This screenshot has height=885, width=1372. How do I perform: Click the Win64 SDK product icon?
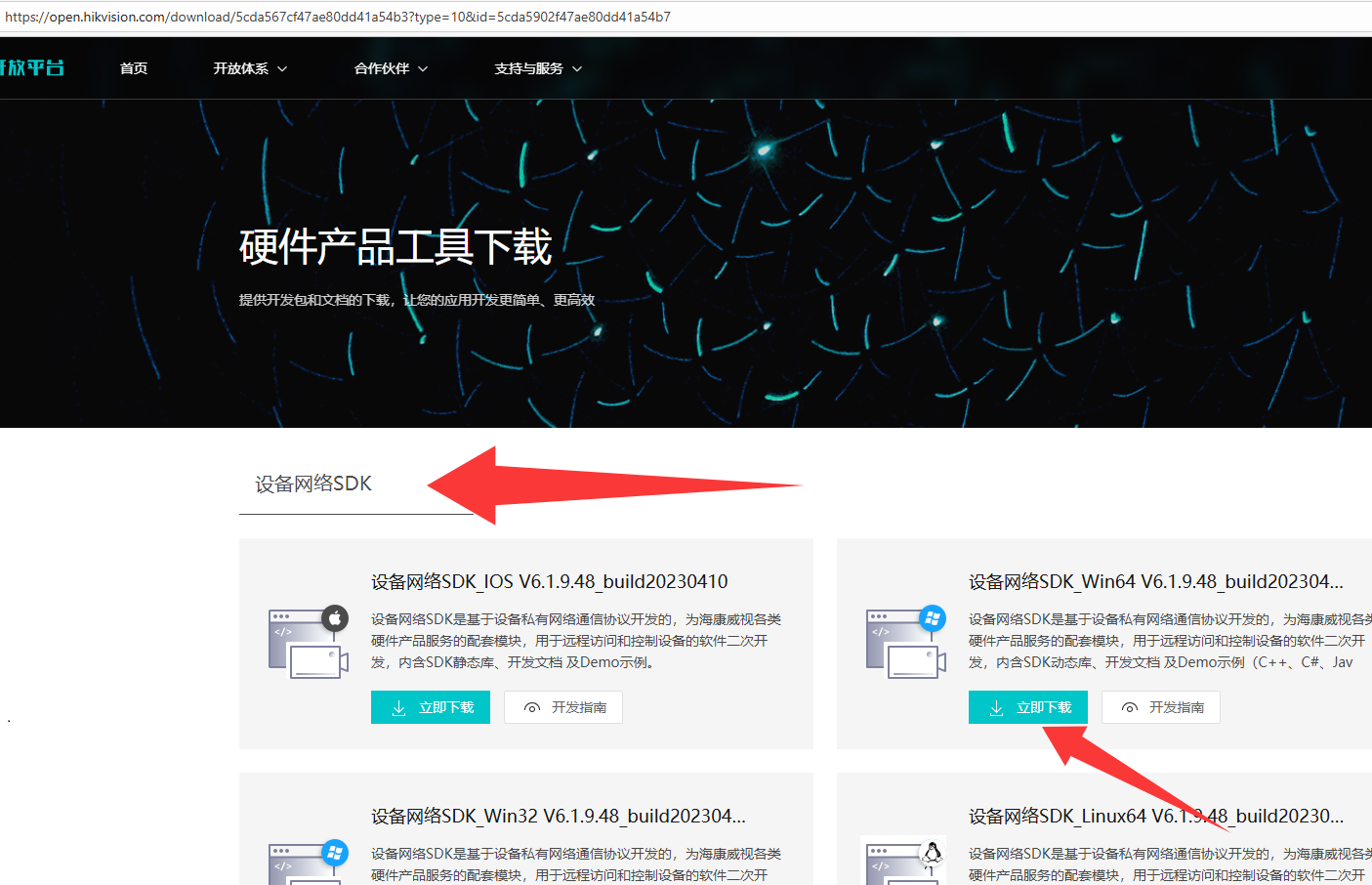[x=905, y=642]
